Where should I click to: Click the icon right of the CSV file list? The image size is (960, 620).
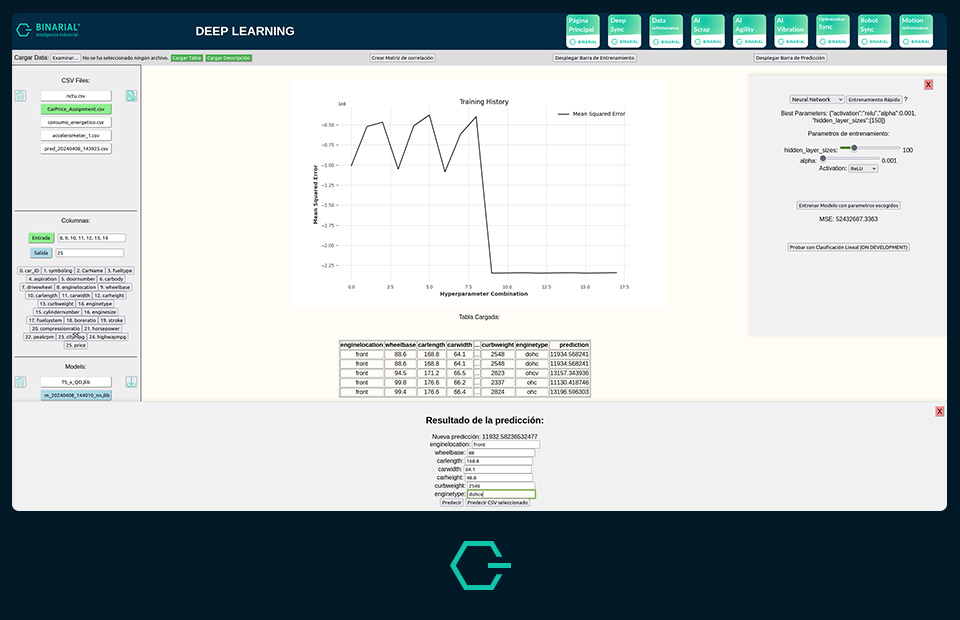click(131, 96)
